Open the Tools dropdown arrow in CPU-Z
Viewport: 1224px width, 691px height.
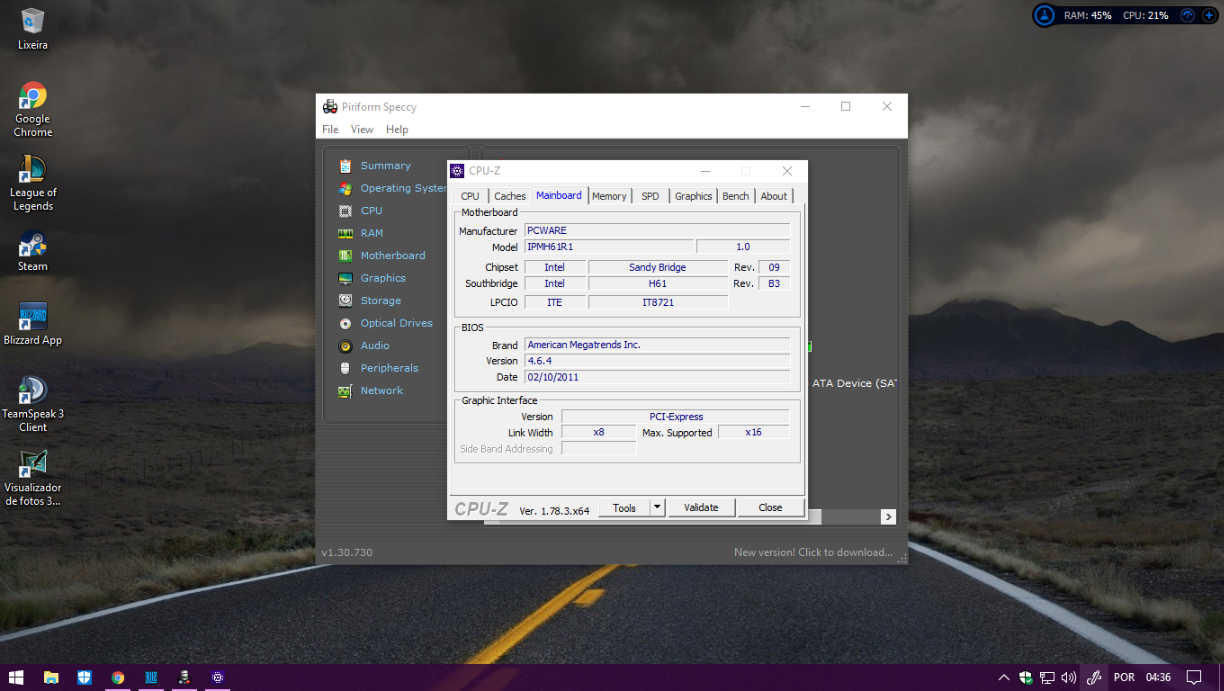pyautogui.click(x=657, y=508)
